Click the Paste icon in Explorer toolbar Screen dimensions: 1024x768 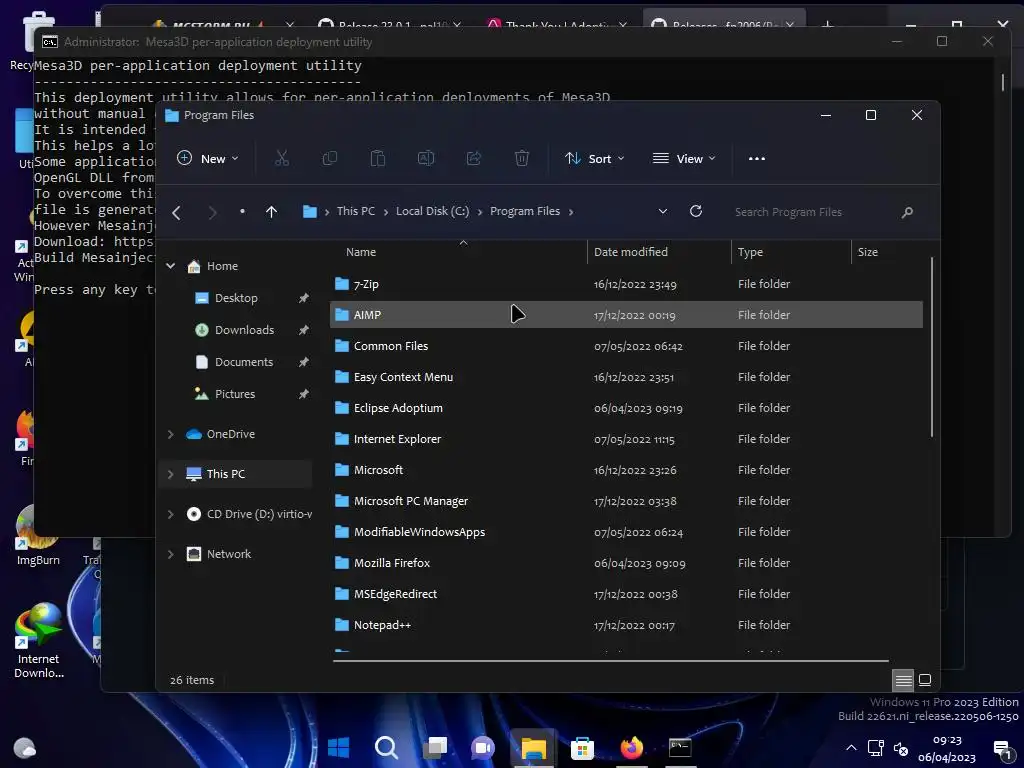[x=377, y=158]
